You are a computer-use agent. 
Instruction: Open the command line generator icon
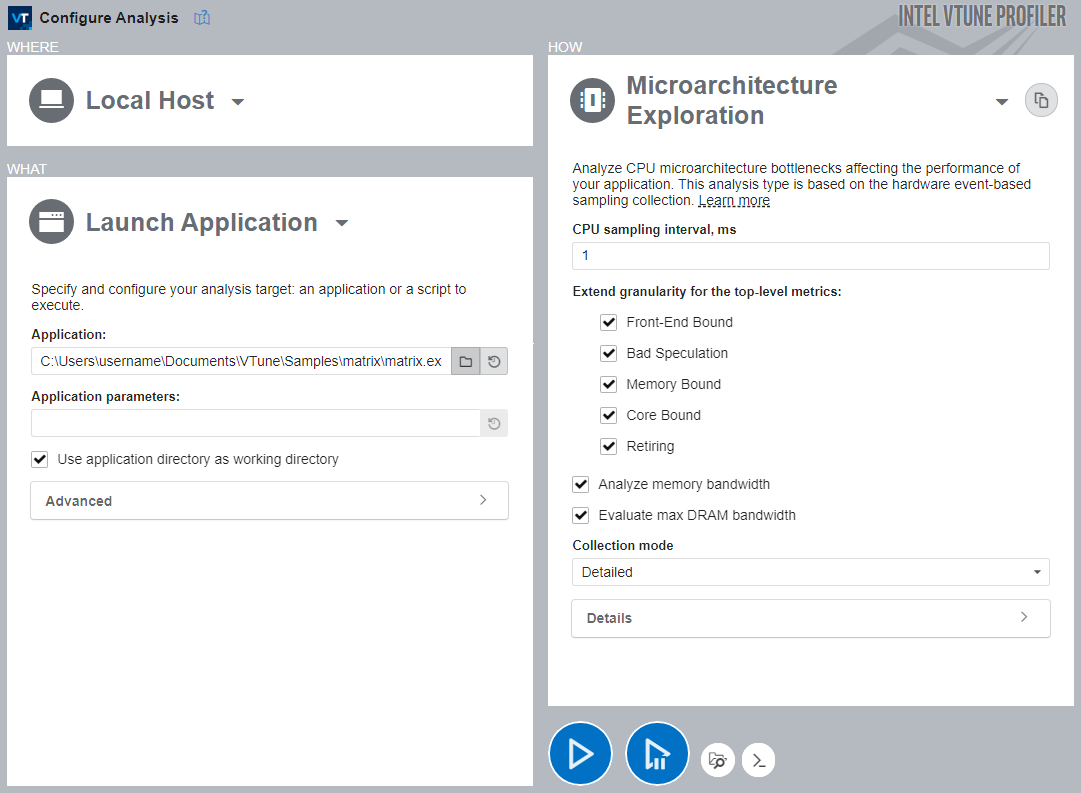pyautogui.click(x=758, y=760)
